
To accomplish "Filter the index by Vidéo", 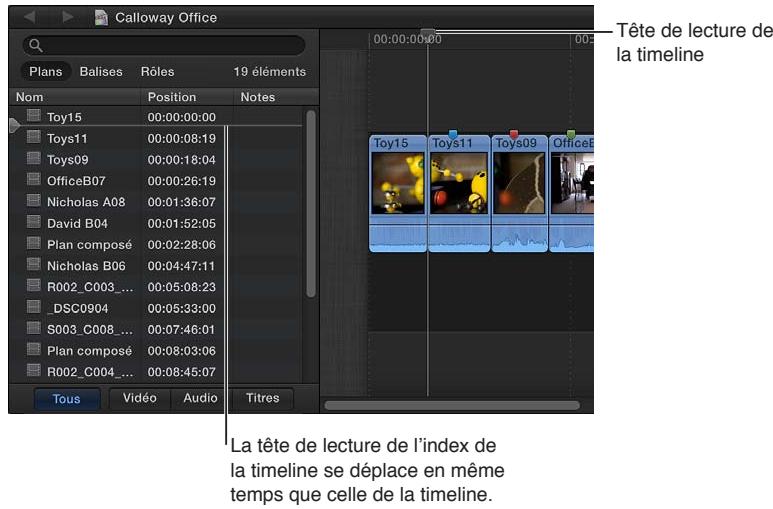I will tap(140, 398).
